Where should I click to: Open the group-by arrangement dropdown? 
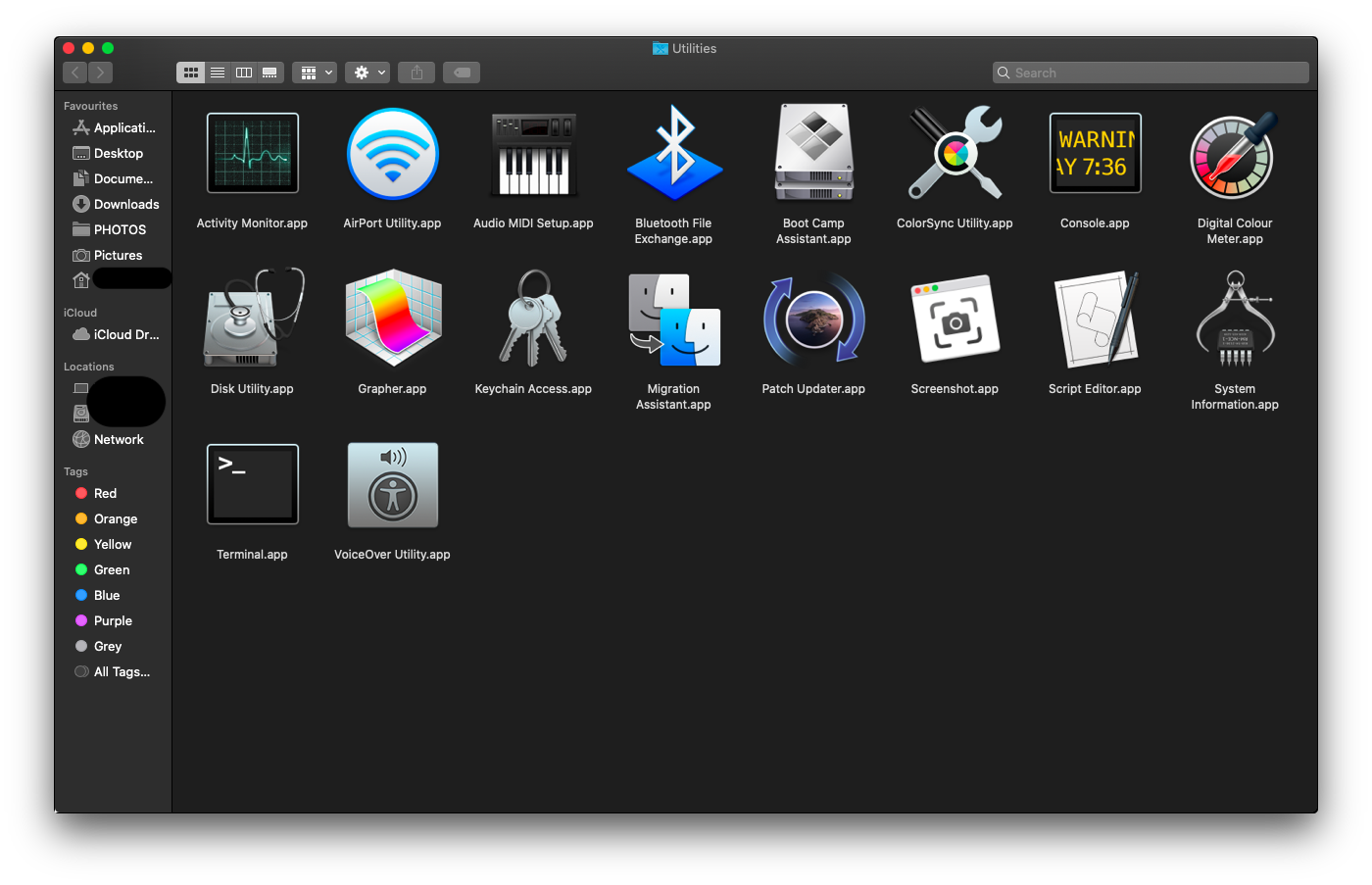pyautogui.click(x=315, y=73)
